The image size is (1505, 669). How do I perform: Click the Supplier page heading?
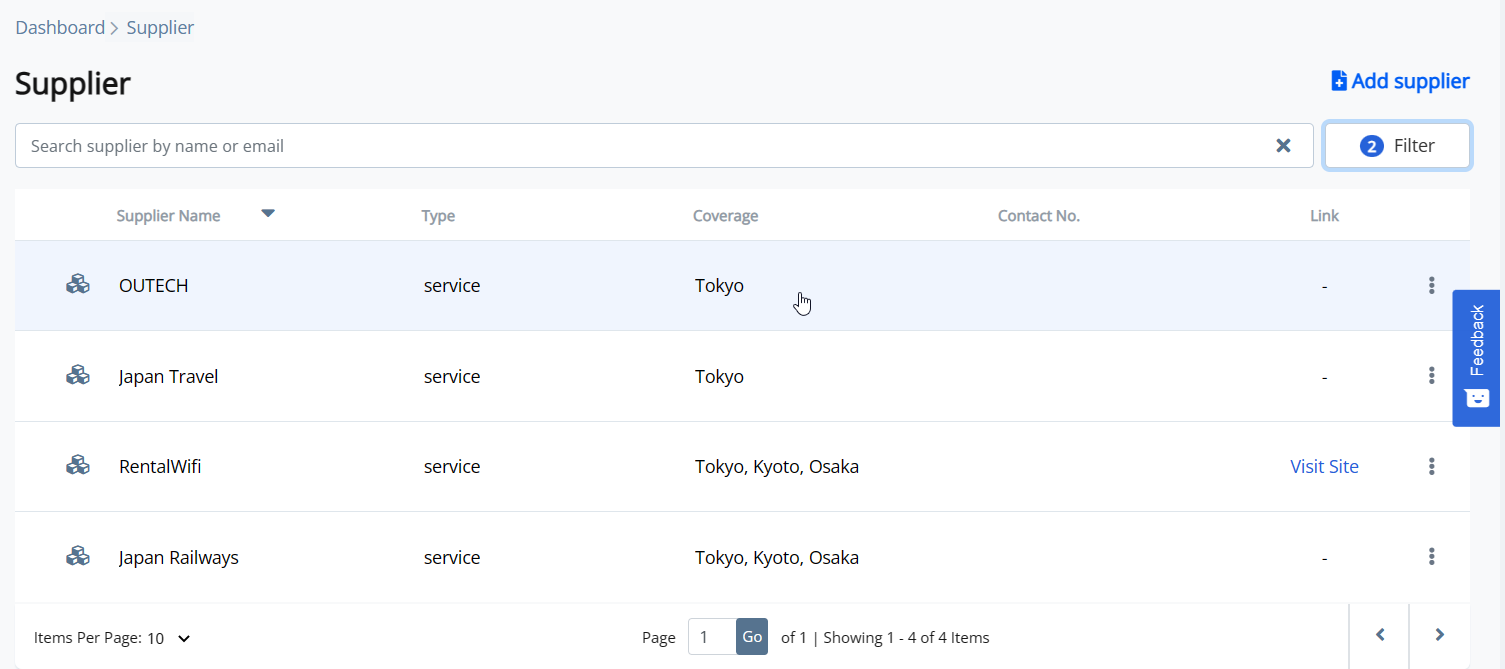pos(73,83)
